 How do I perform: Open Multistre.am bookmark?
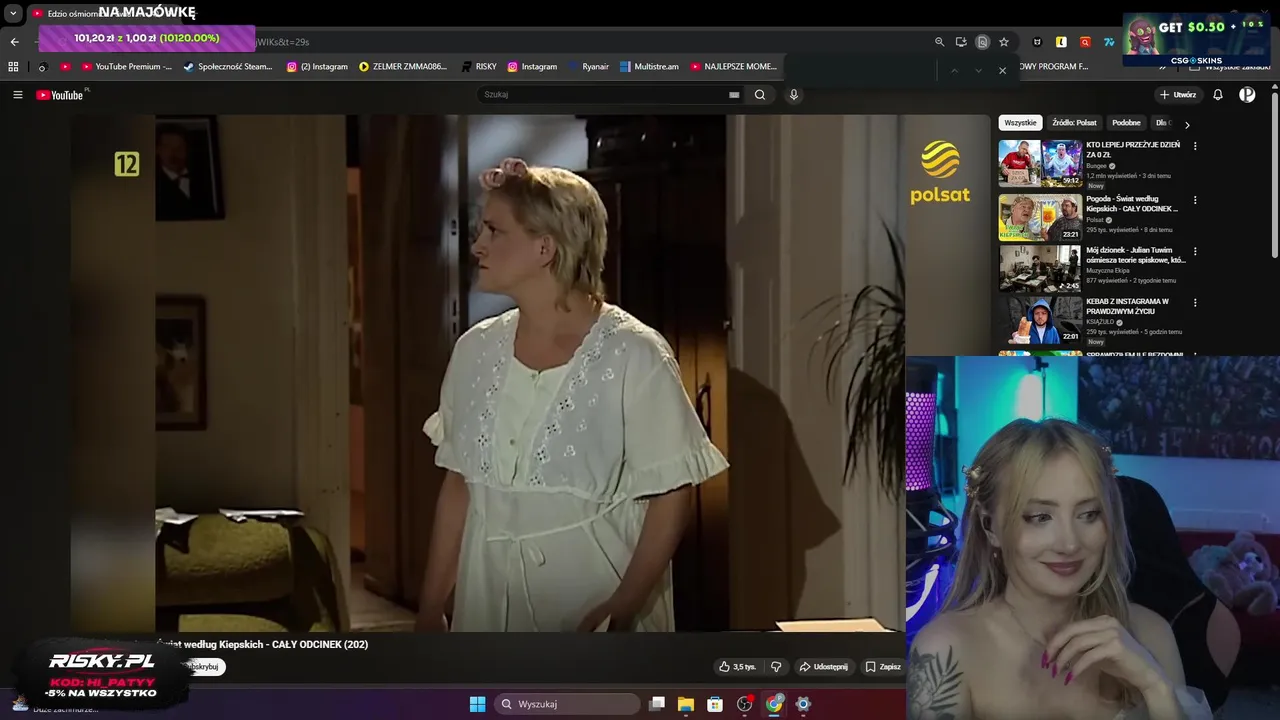(x=650, y=67)
